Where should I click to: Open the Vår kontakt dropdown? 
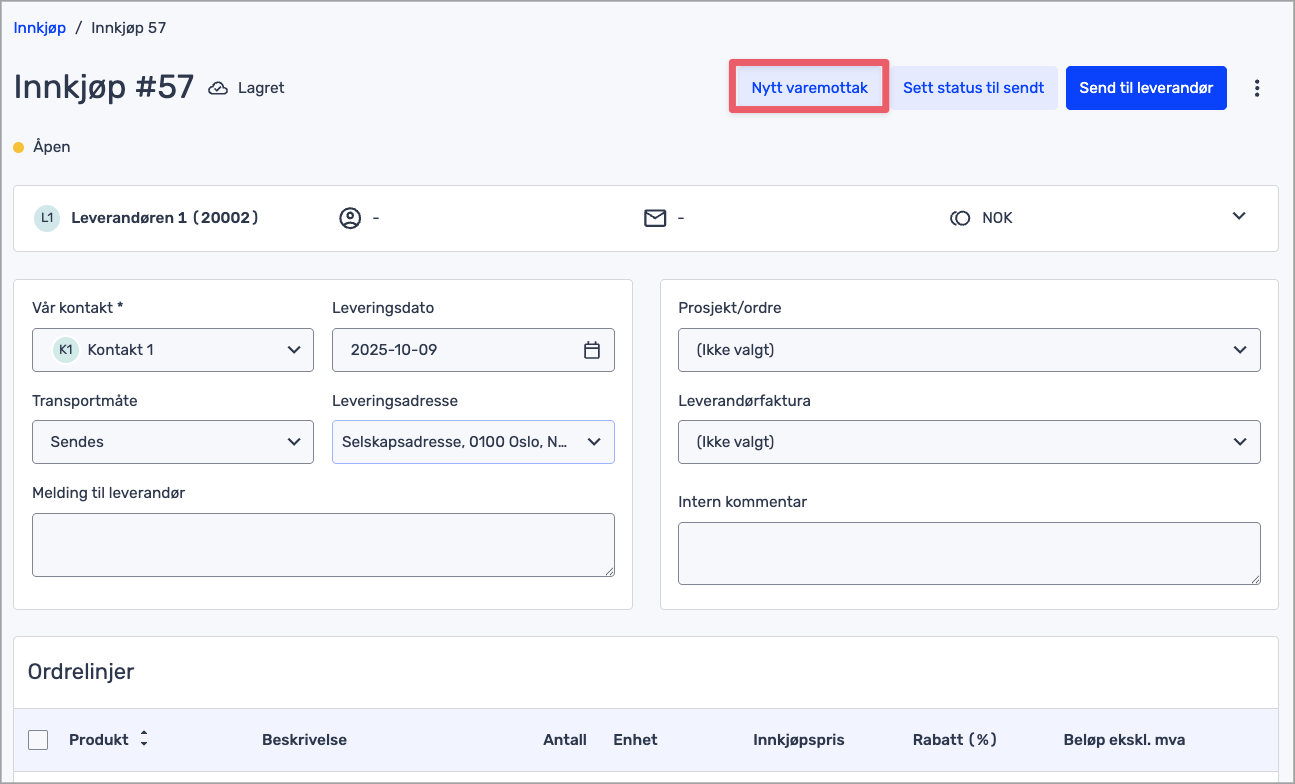(173, 350)
